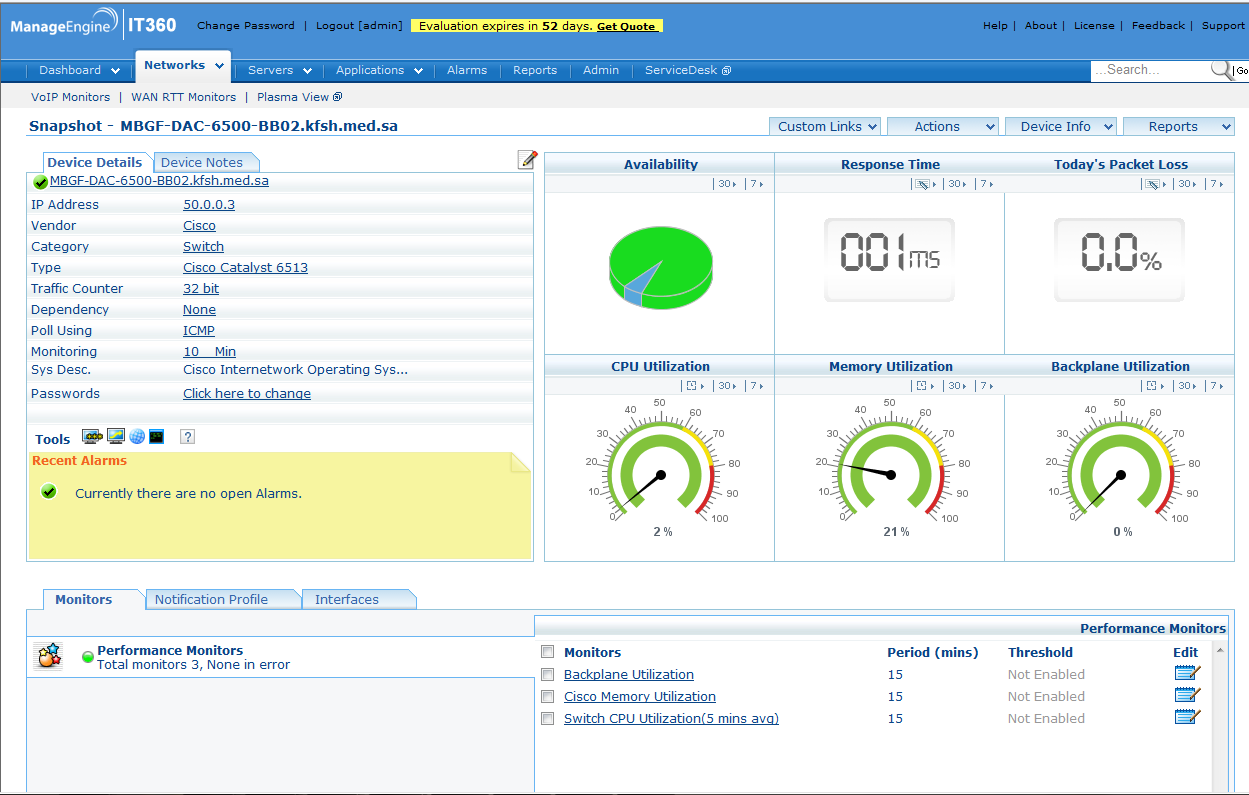Open the first Tools icon (monitor with ***)
This screenshot has height=795, width=1249.
click(x=92, y=437)
